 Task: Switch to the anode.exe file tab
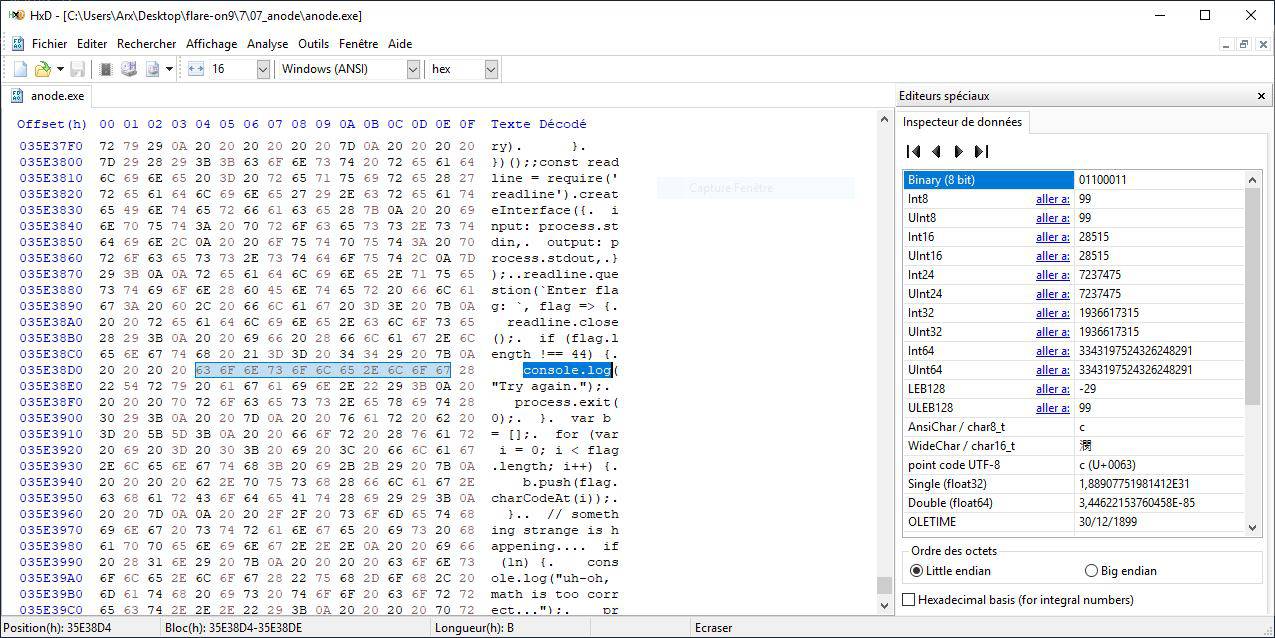(57, 96)
